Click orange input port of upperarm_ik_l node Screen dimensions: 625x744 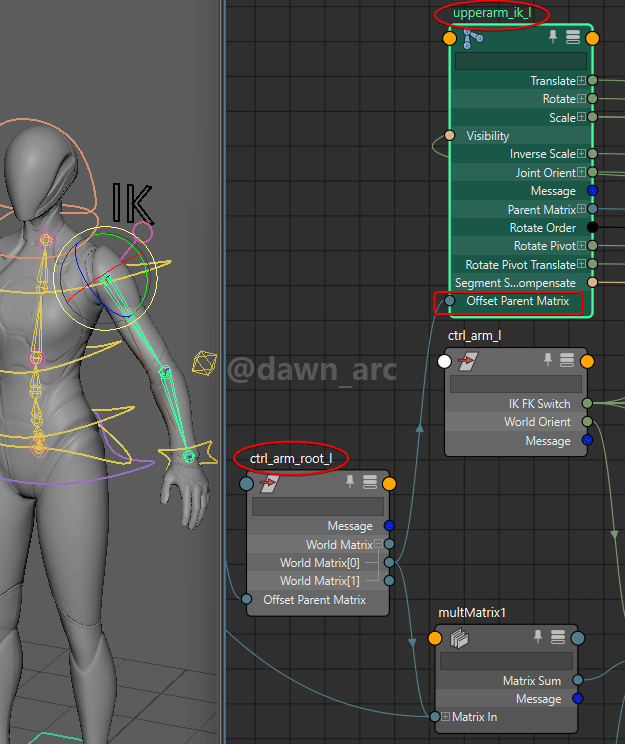[x=449, y=38]
